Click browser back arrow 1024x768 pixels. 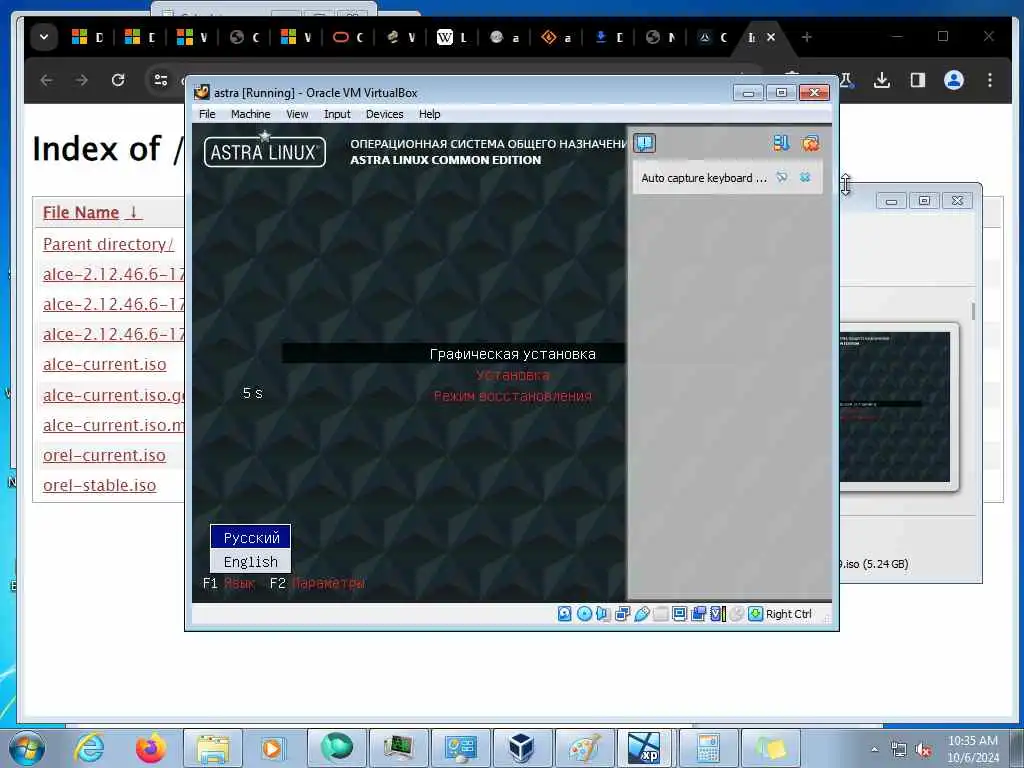click(x=46, y=80)
